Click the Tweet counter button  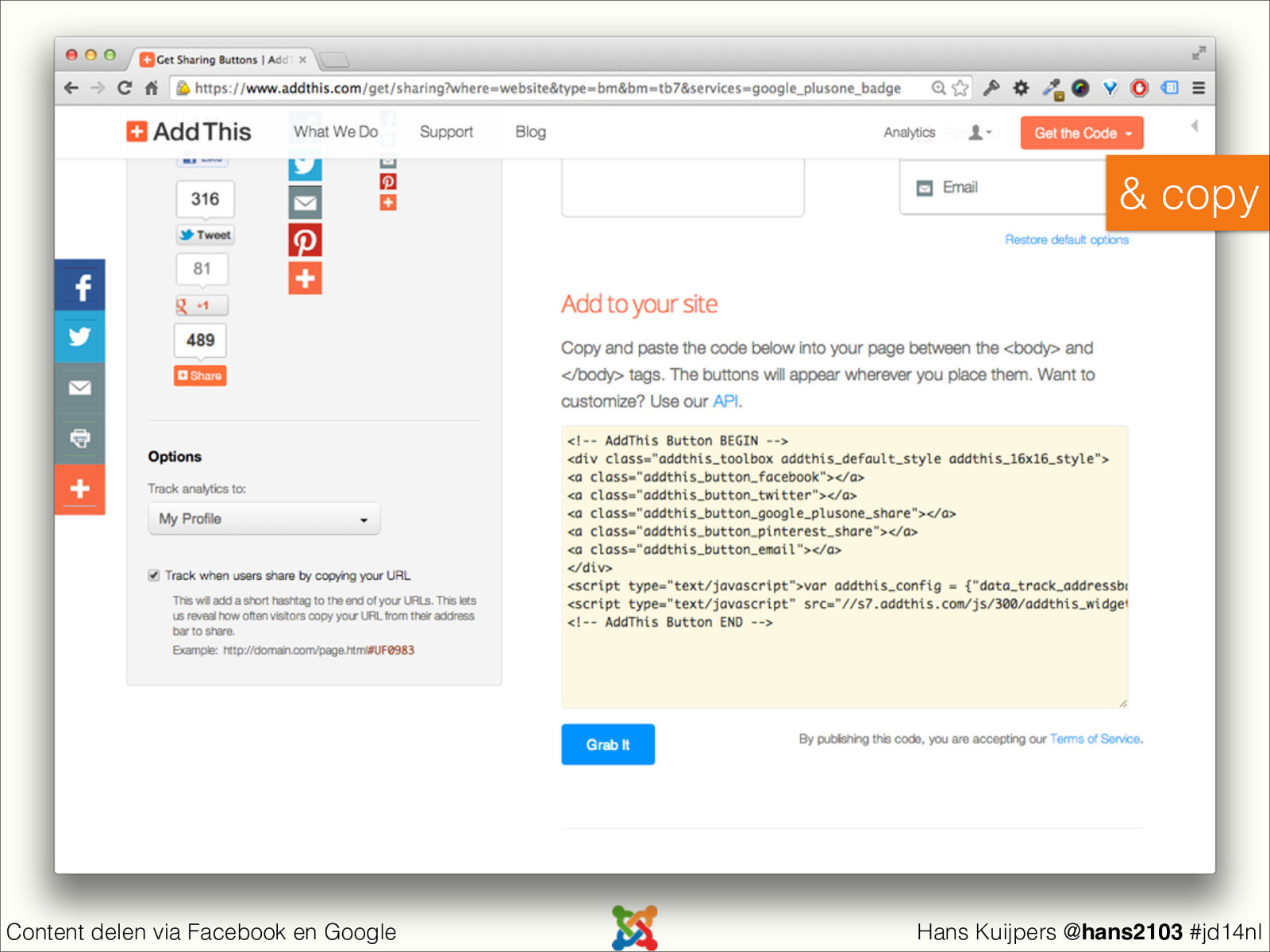206,235
